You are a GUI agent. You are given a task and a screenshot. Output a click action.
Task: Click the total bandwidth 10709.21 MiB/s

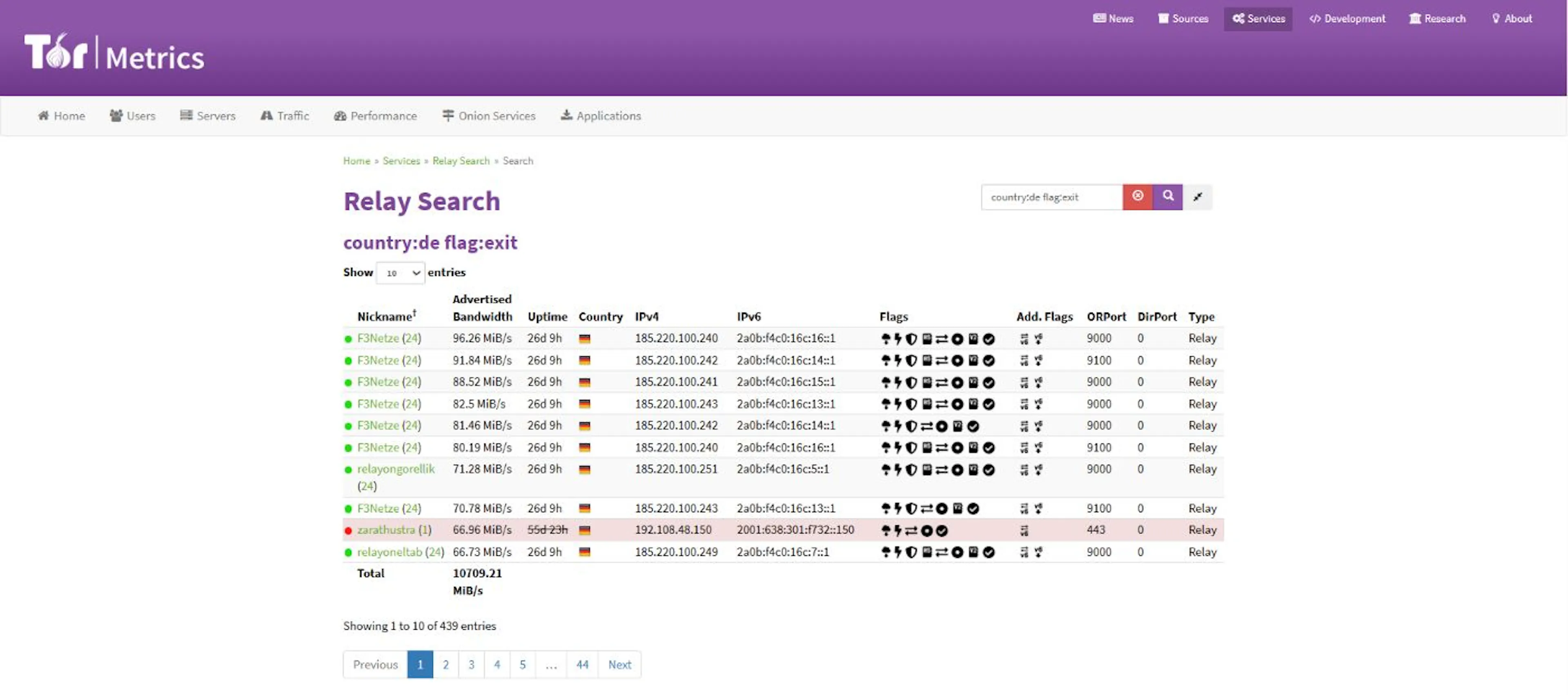click(477, 582)
